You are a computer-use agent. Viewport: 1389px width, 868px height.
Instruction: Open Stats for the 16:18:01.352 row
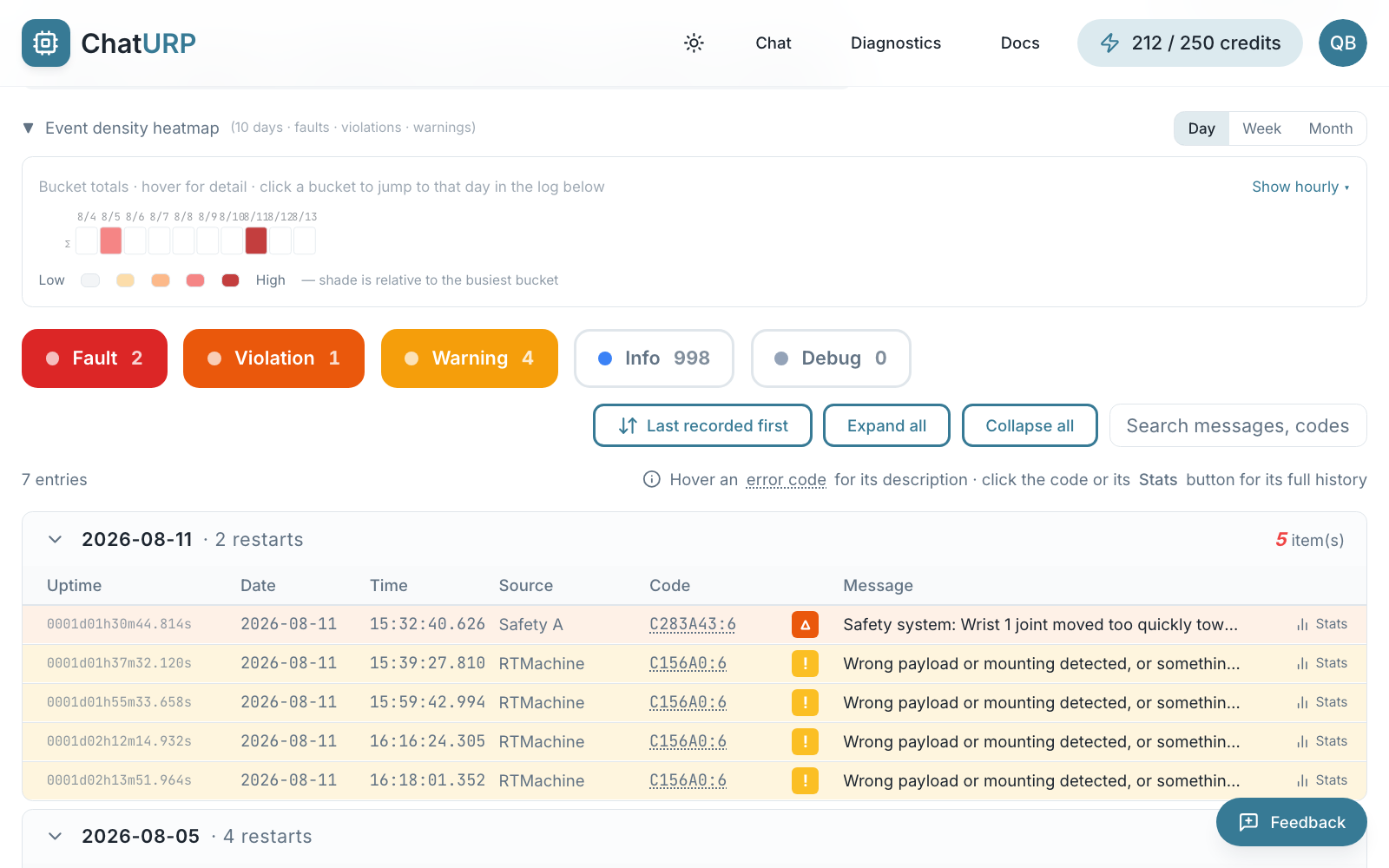coord(1322,780)
